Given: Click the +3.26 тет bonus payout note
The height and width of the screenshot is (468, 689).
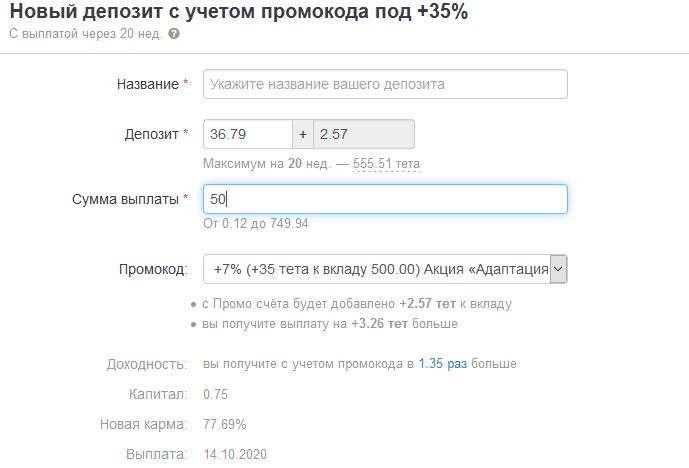Looking at the screenshot, I should (x=330, y=324).
